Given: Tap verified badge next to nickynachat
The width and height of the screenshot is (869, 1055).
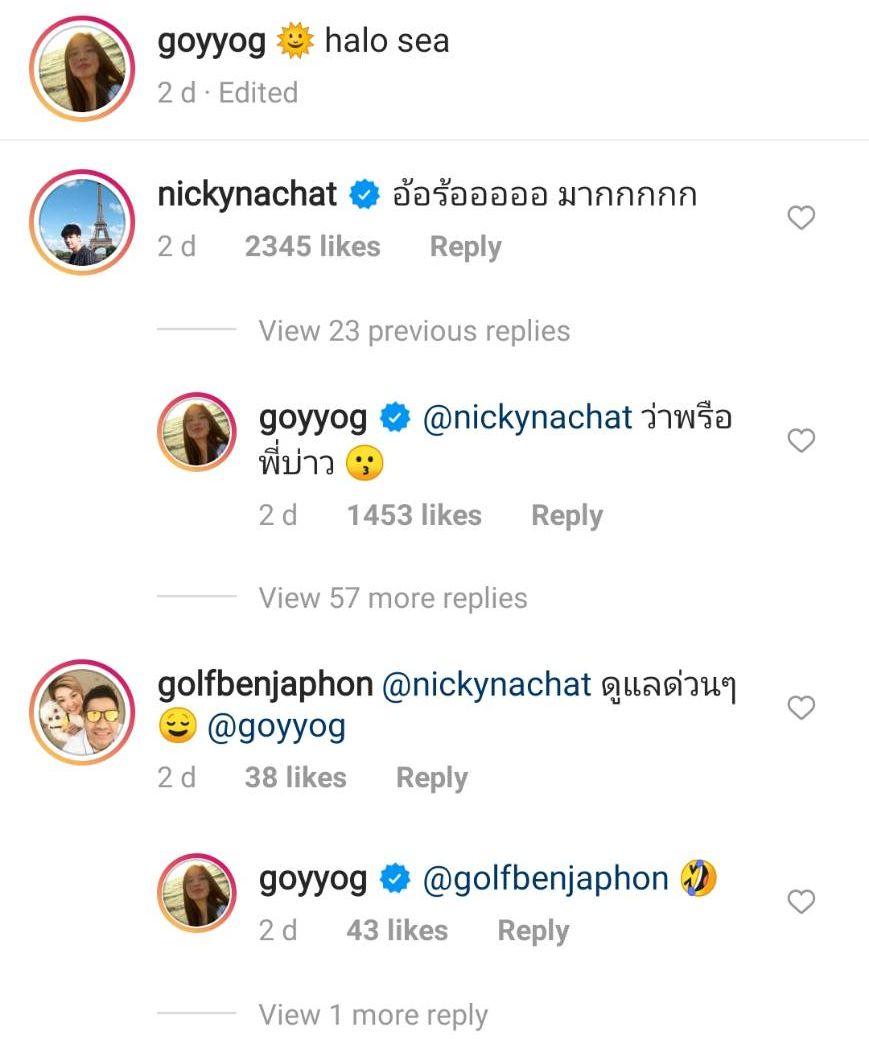Looking at the screenshot, I should pyautogui.click(x=364, y=195).
